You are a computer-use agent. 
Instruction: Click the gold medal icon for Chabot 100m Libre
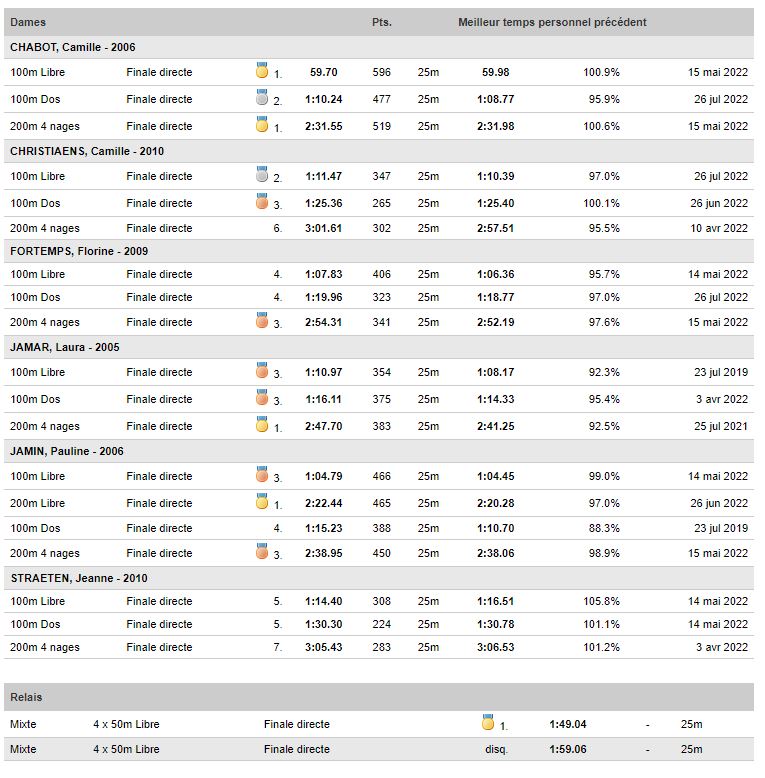point(262,70)
